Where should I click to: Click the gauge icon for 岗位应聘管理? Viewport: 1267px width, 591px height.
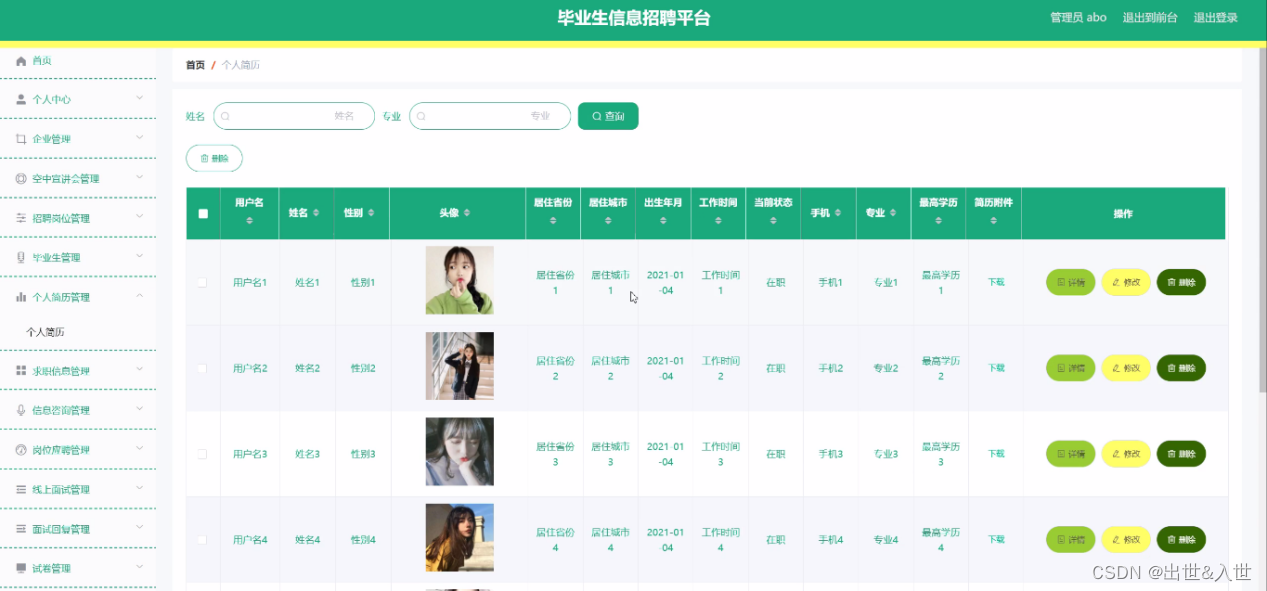(x=21, y=450)
